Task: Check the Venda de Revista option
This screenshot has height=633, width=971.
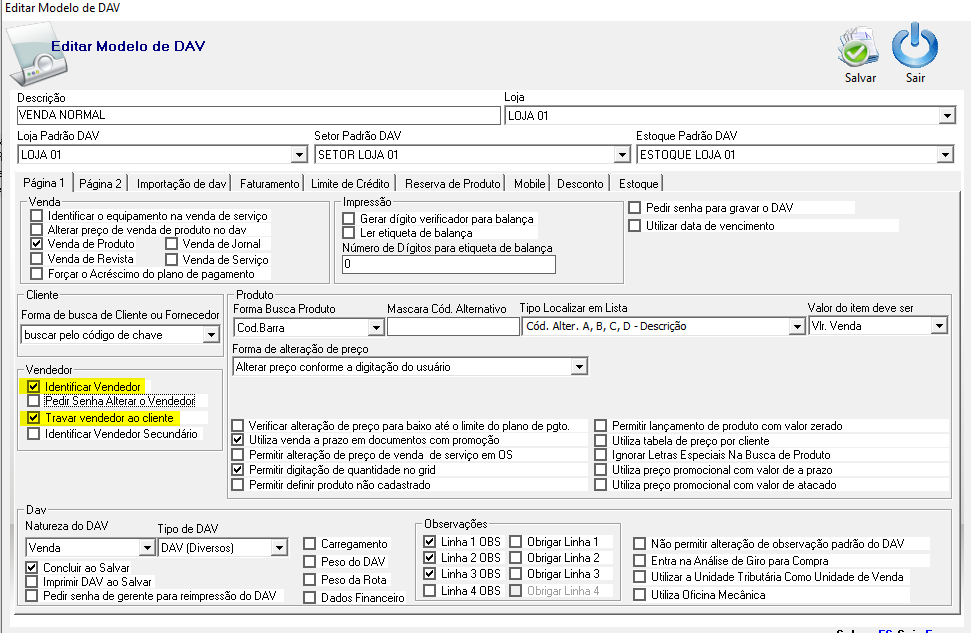Action: [37, 259]
